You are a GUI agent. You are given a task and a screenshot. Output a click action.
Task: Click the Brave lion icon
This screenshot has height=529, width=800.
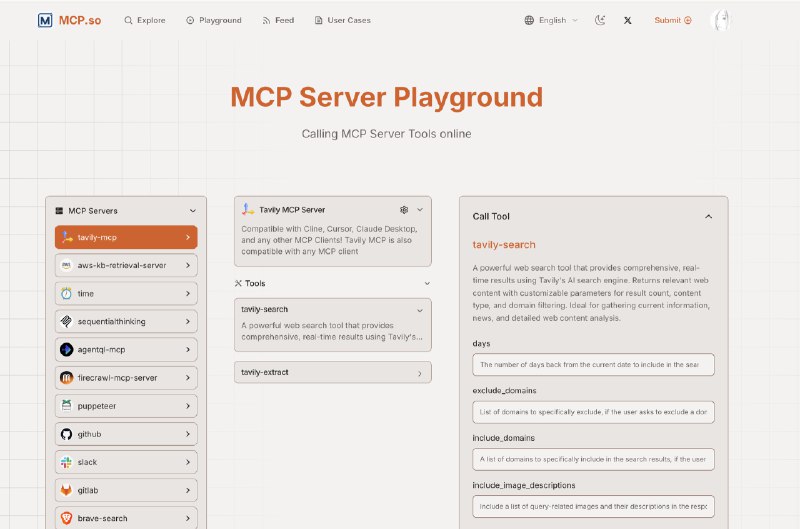coord(66,518)
